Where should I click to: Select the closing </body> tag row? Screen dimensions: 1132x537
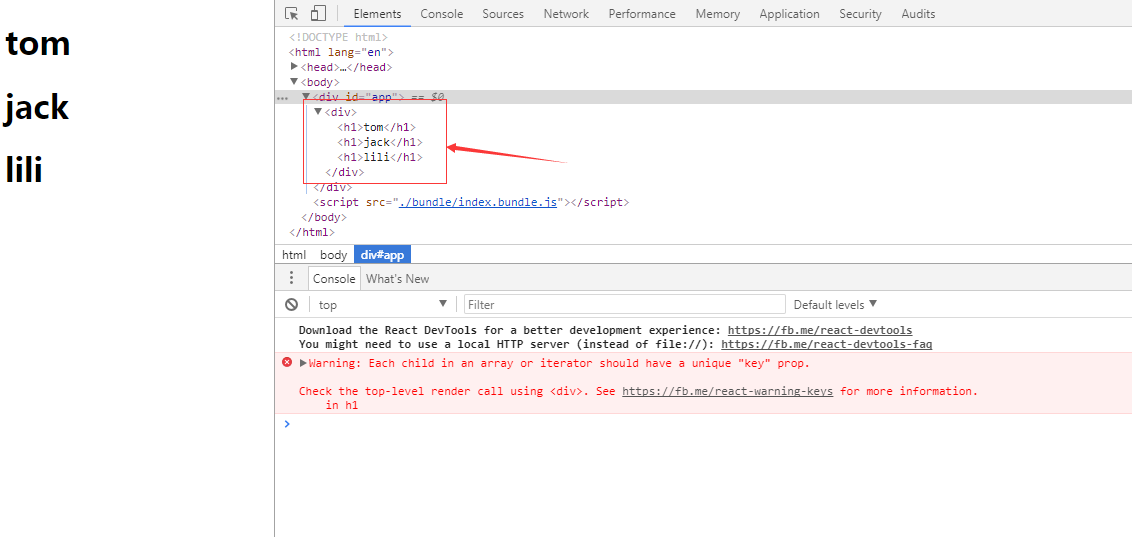tap(324, 217)
